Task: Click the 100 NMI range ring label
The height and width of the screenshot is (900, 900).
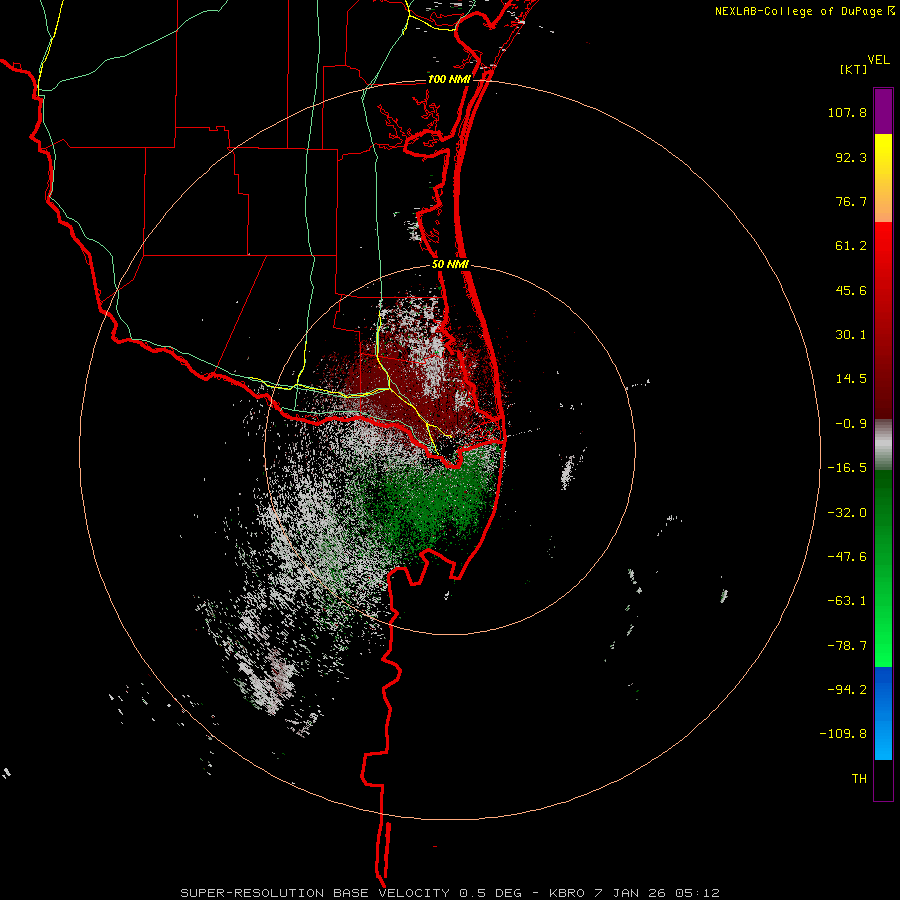Action: point(449,79)
